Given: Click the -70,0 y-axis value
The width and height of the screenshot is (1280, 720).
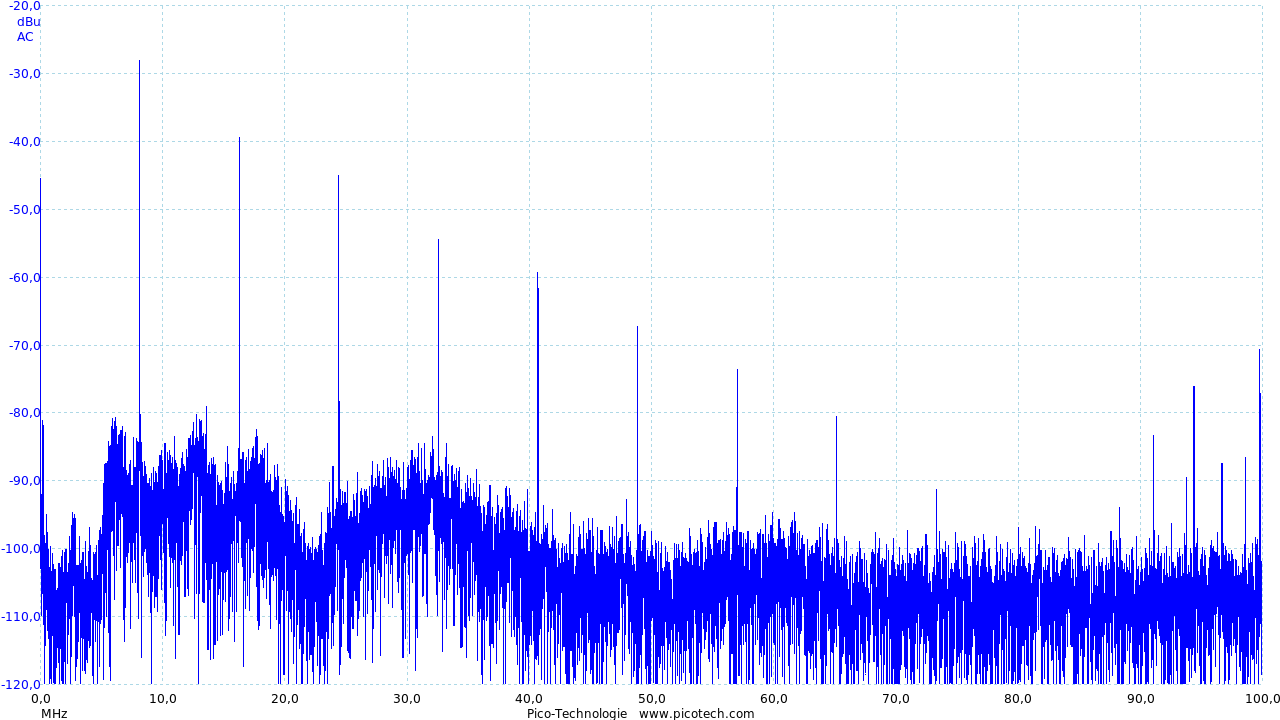Looking at the screenshot, I should coord(24,345).
